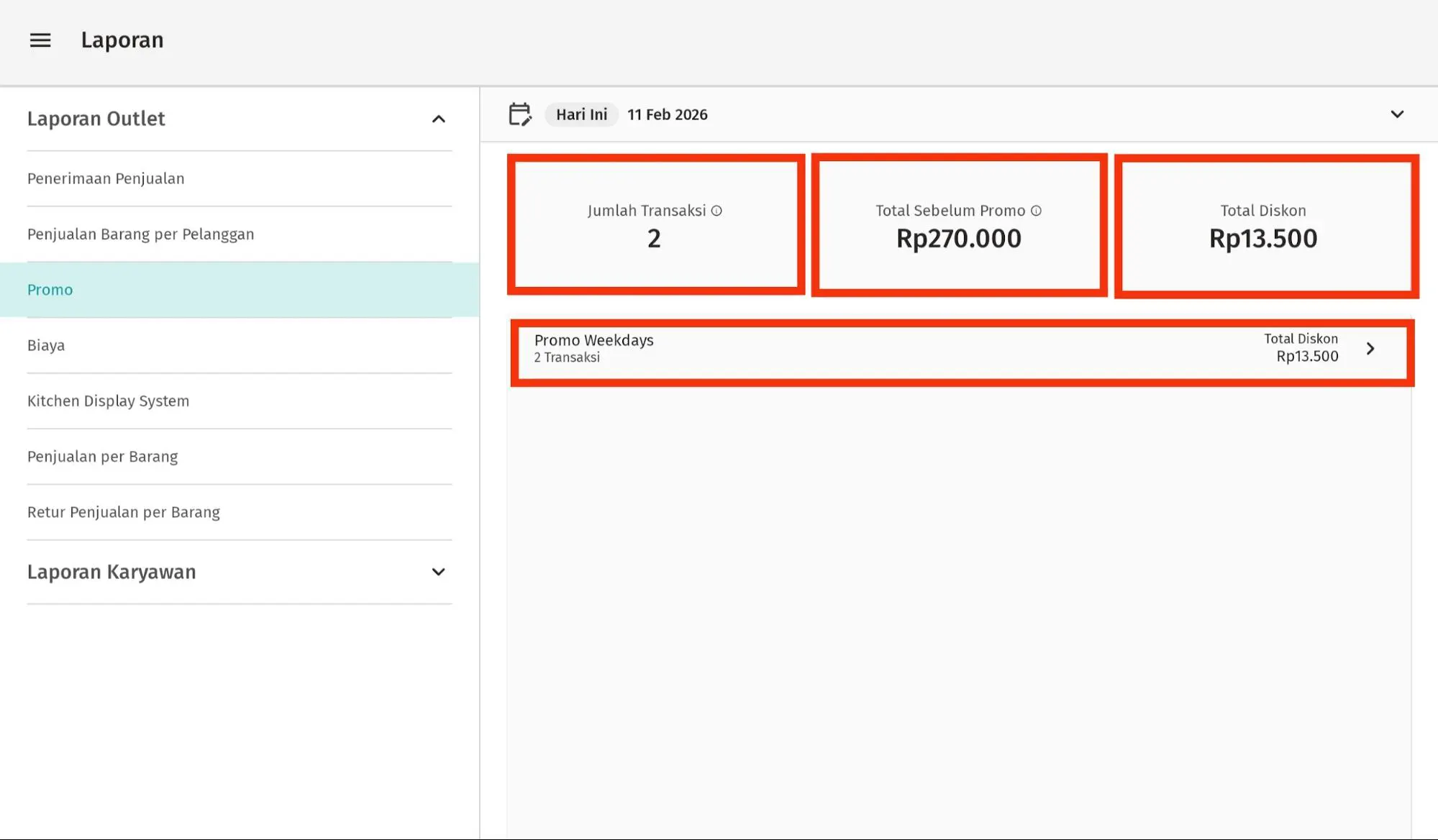Click the 11 Feb 2026 date text
Image resolution: width=1438 pixels, height=840 pixels.
[x=667, y=114]
